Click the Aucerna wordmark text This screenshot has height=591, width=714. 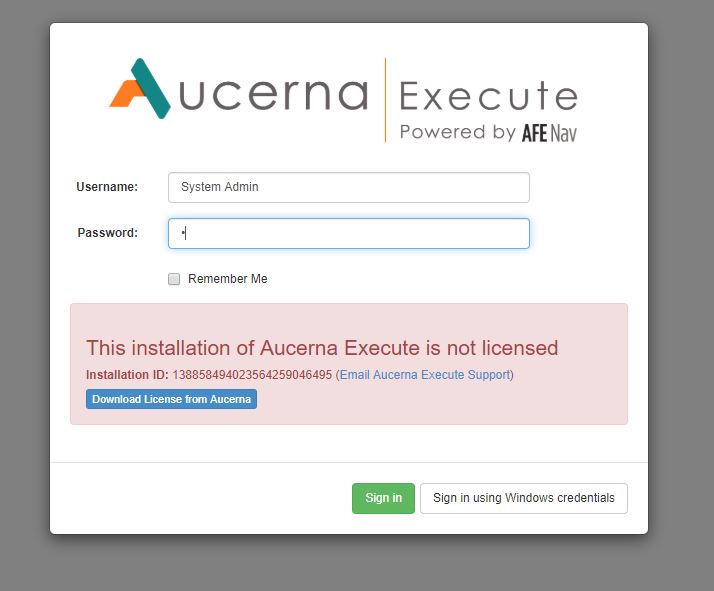click(x=275, y=95)
